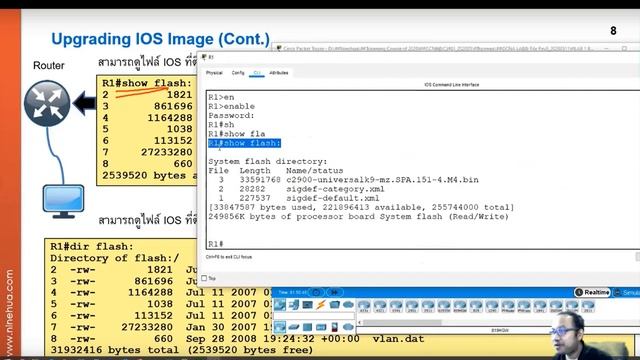Select the Hubs subcategory icon
The height and width of the screenshot is (360, 640).
click(x=307, y=327)
